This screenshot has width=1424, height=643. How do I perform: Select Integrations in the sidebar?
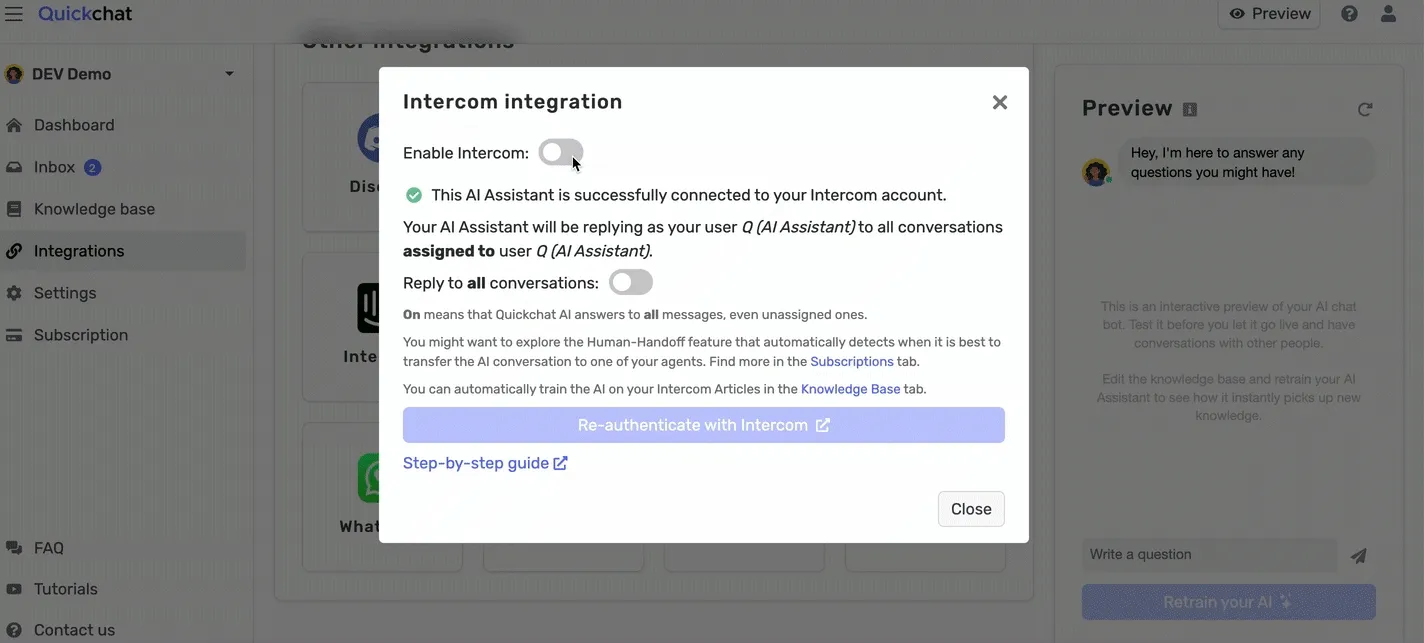point(123,251)
